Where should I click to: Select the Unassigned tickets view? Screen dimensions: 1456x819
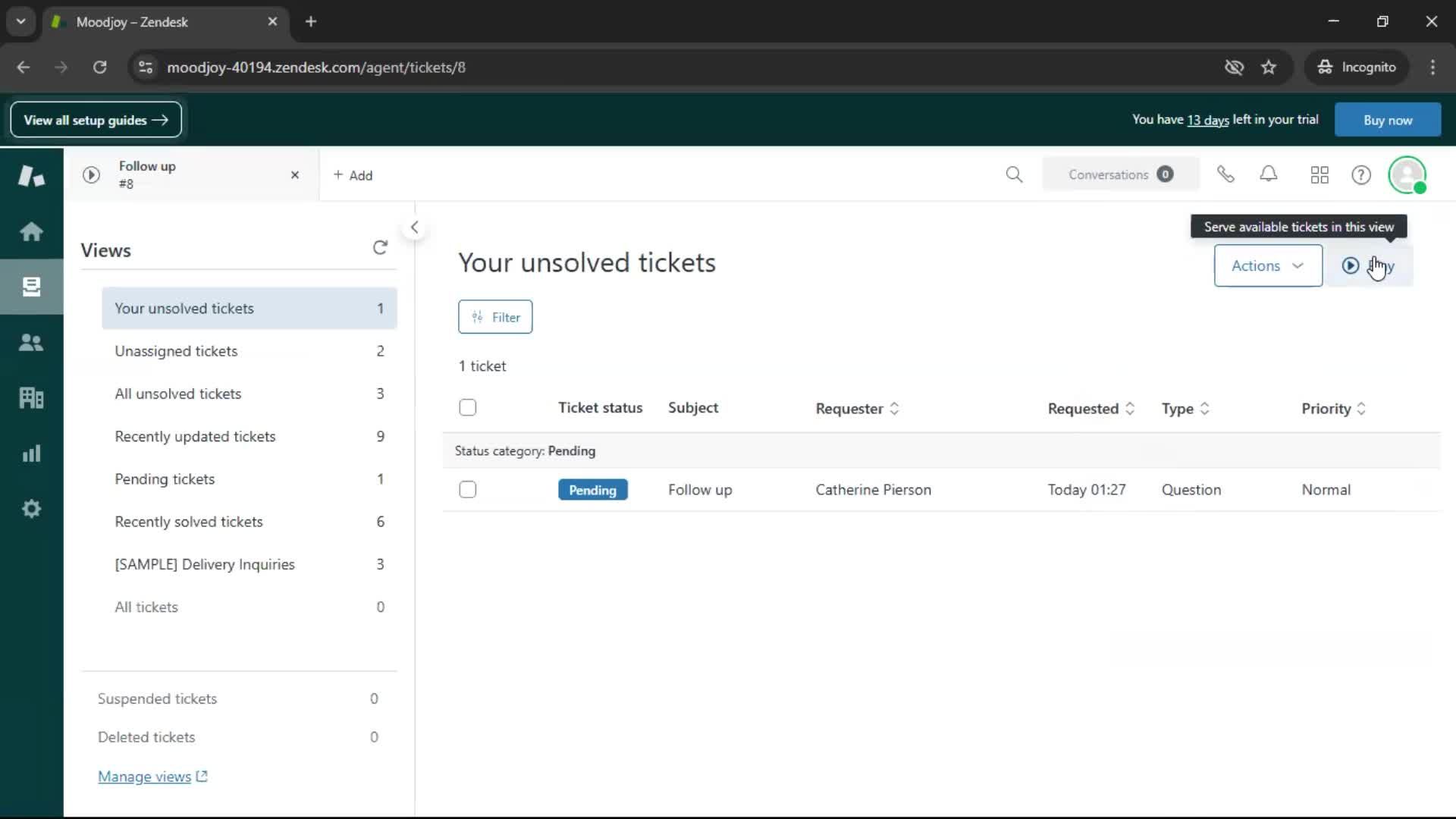[249, 351]
